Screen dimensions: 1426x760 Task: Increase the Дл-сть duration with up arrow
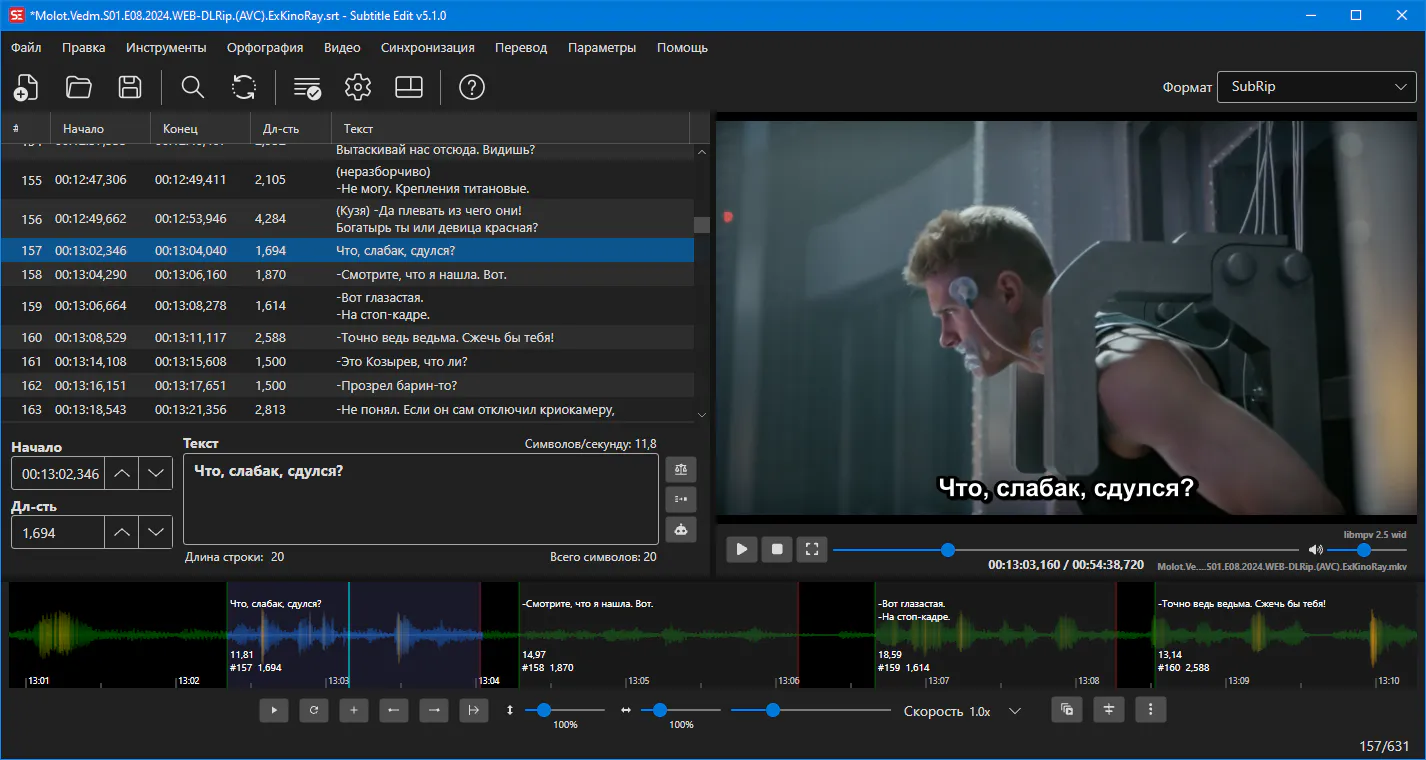click(x=122, y=533)
